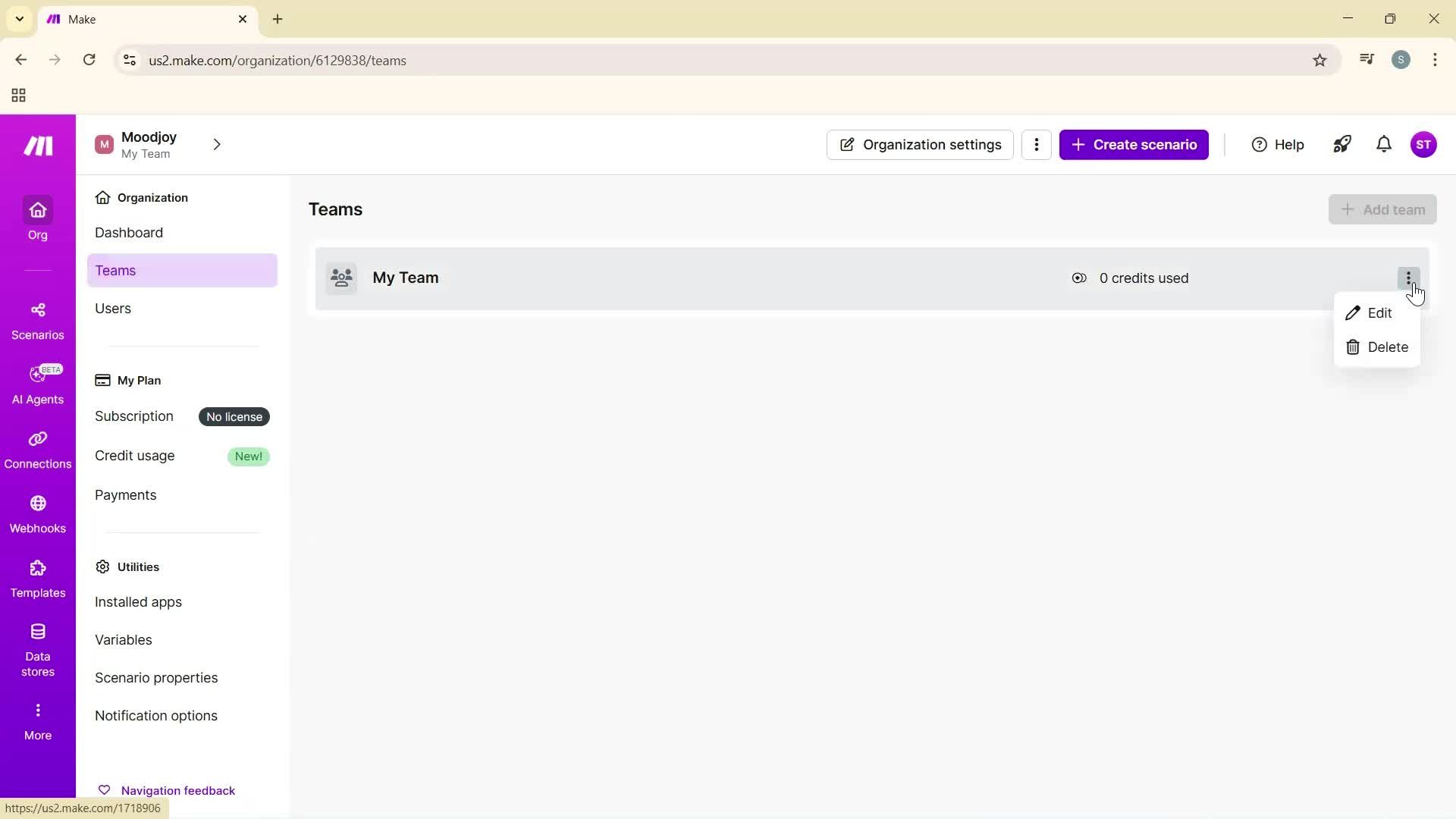
Task: Open the Scenarios section in sidebar
Action: tap(37, 319)
